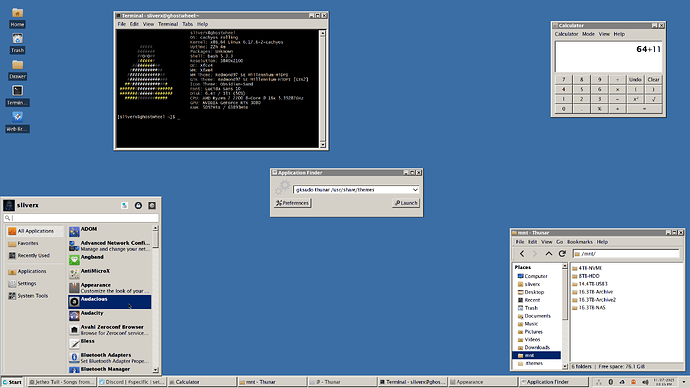
Task: Select the 14.4TB-USB3 folder
Action: tap(590, 284)
